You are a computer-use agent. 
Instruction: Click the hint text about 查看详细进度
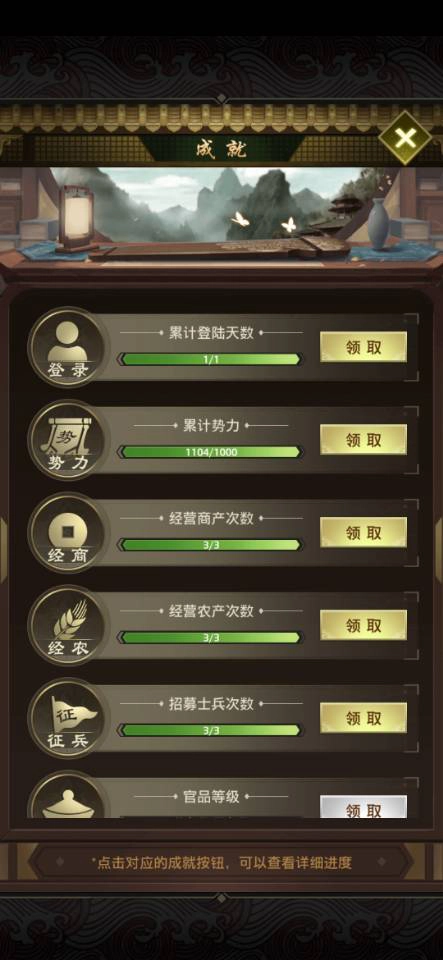(221, 863)
